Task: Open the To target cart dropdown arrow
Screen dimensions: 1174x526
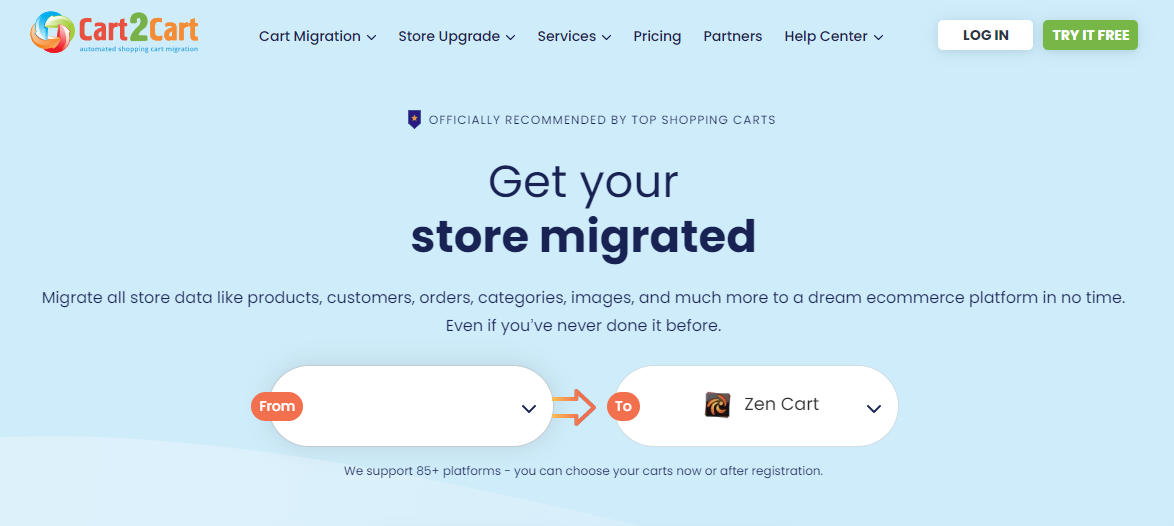Action: (x=874, y=409)
